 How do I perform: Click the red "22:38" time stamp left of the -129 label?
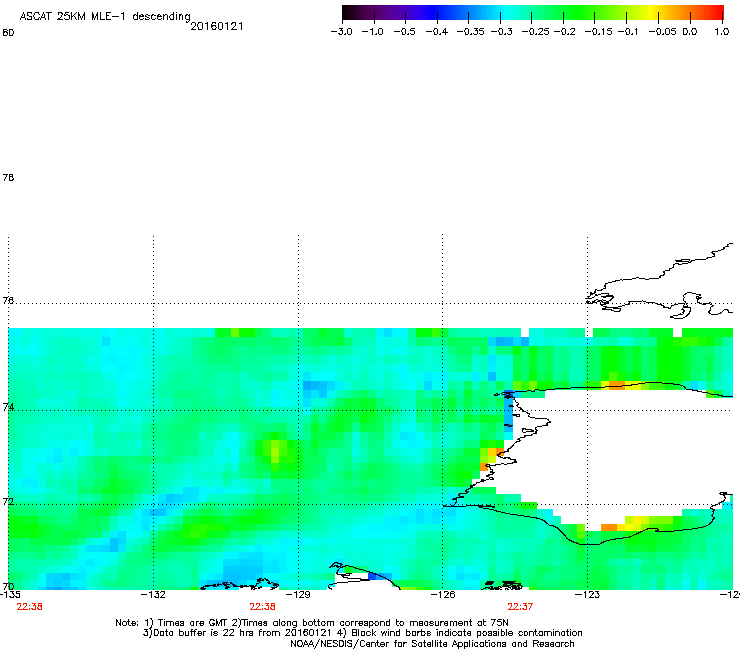pyautogui.click(x=262, y=607)
